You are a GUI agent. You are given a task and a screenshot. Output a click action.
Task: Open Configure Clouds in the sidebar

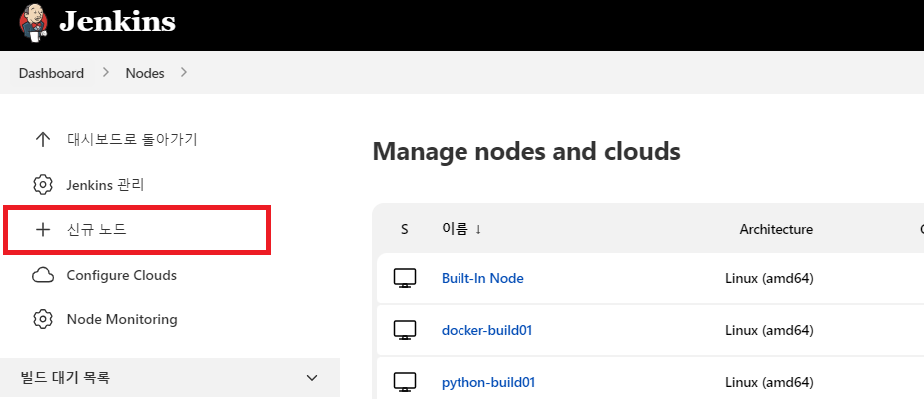121,275
